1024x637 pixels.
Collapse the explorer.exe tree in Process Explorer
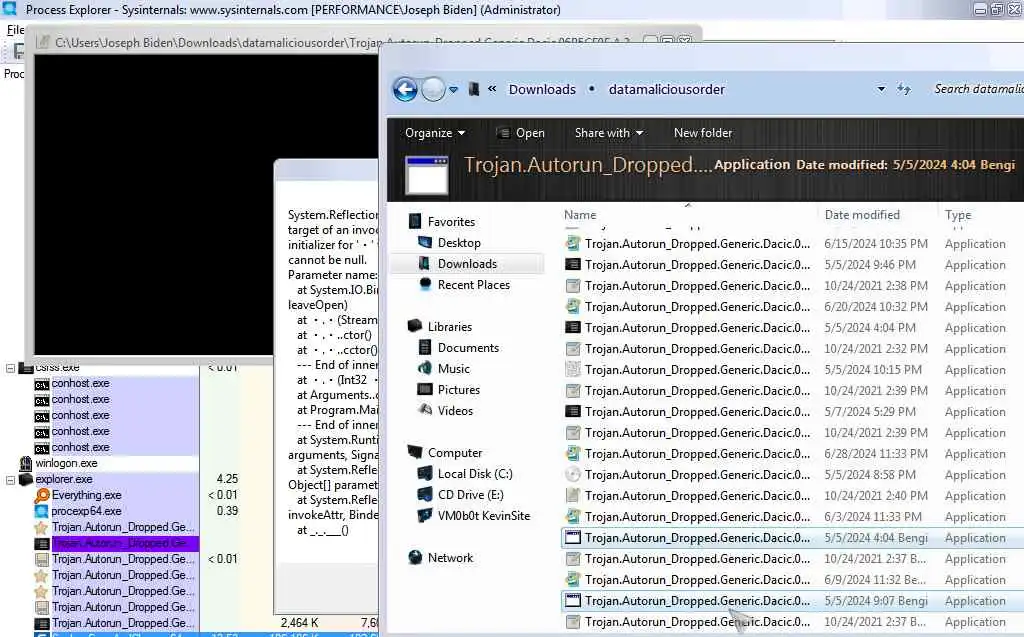click(x=10, y=480)
